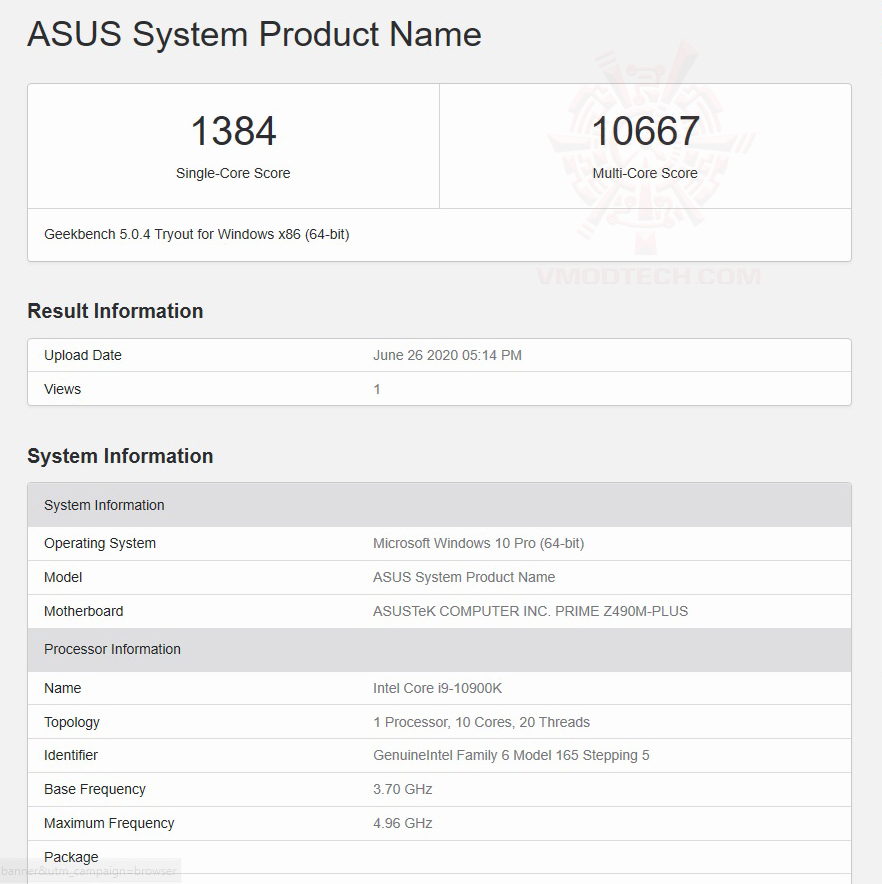
Task: Select the Multi-Core Score value 10667
Action: [645, 130]
